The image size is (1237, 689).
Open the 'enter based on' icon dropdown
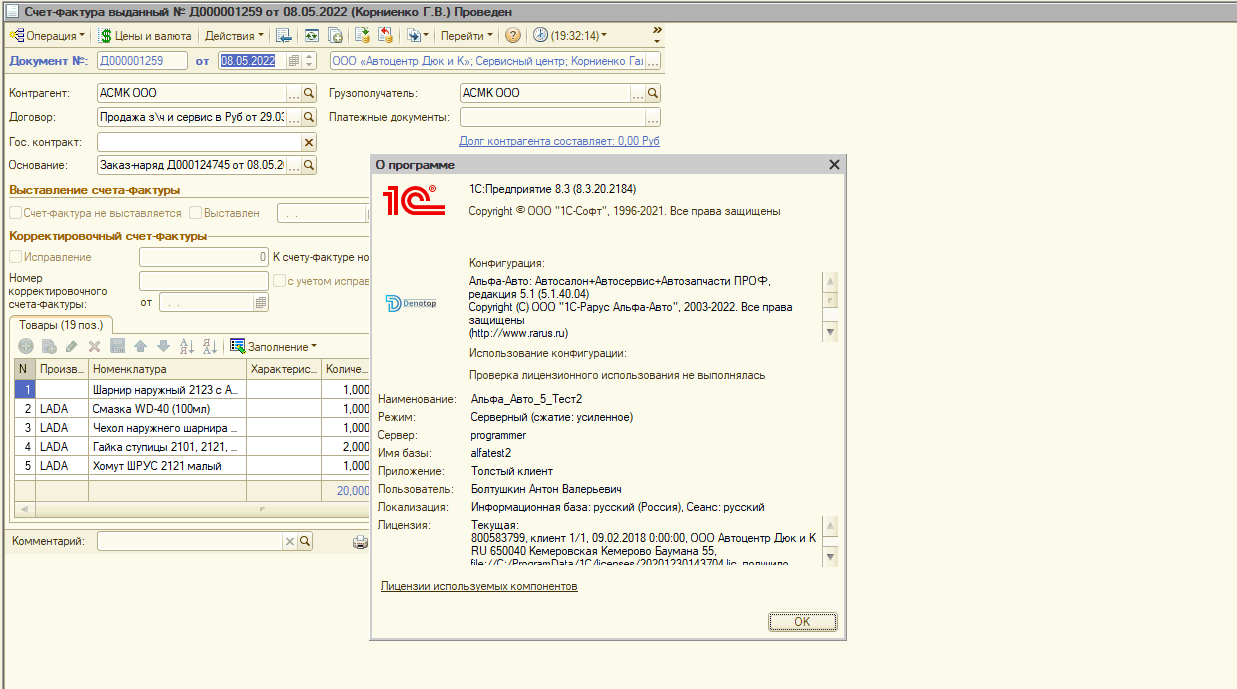click(x=417, y=35)
